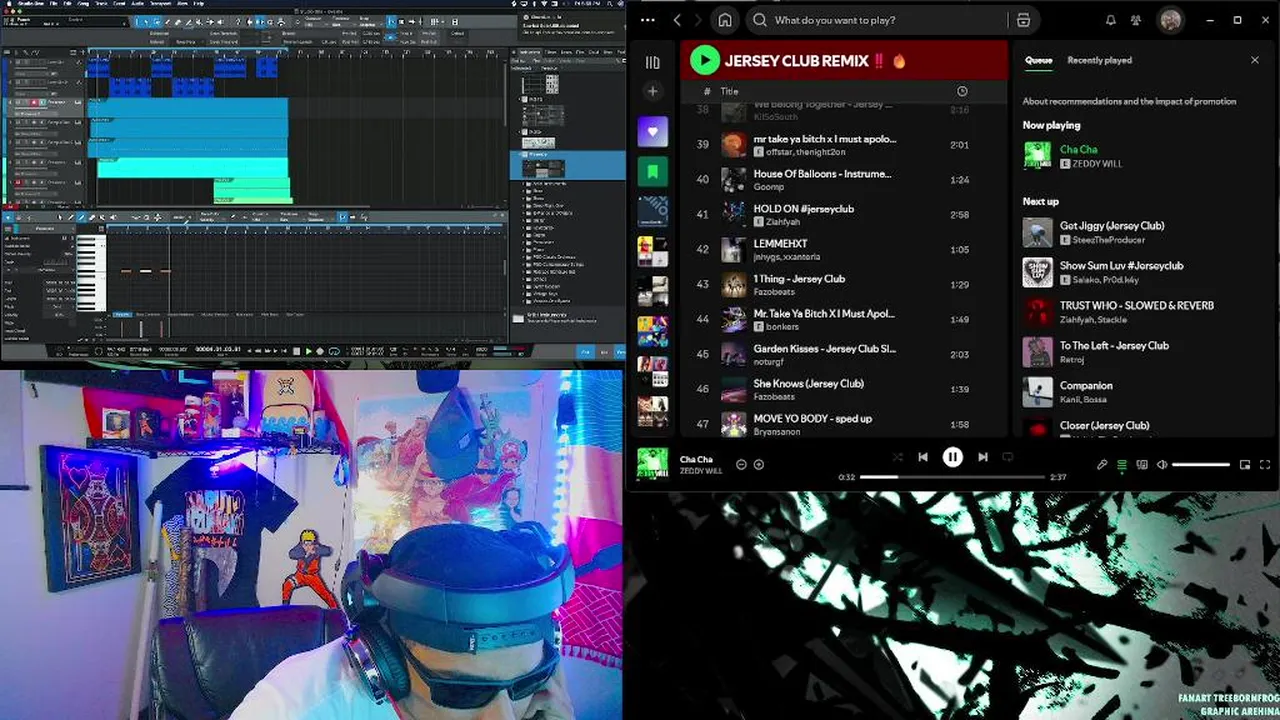Sort by the Title column header

(730, 91)
